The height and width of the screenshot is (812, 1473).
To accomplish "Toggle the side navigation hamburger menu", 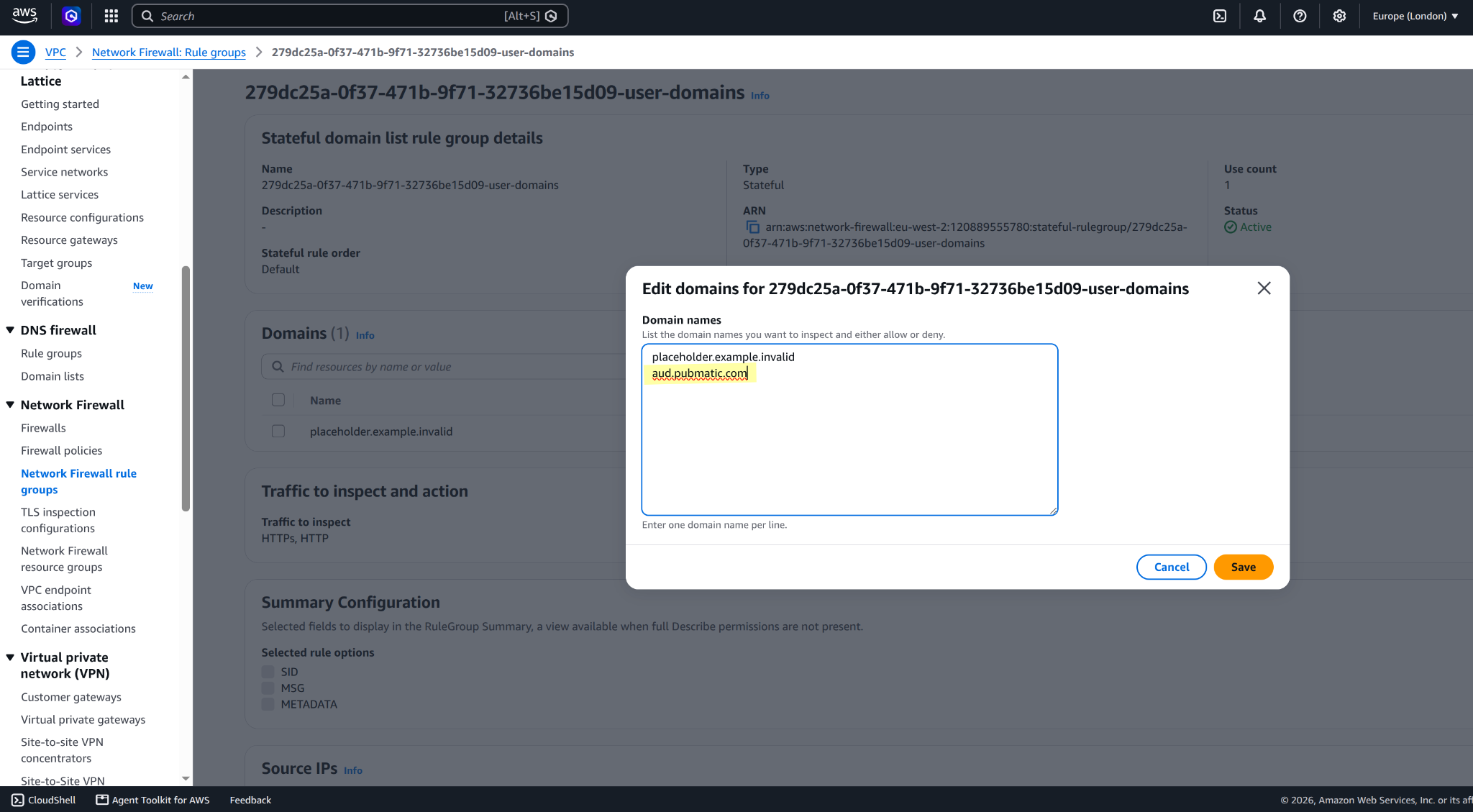I will click(x=23, y=52).
